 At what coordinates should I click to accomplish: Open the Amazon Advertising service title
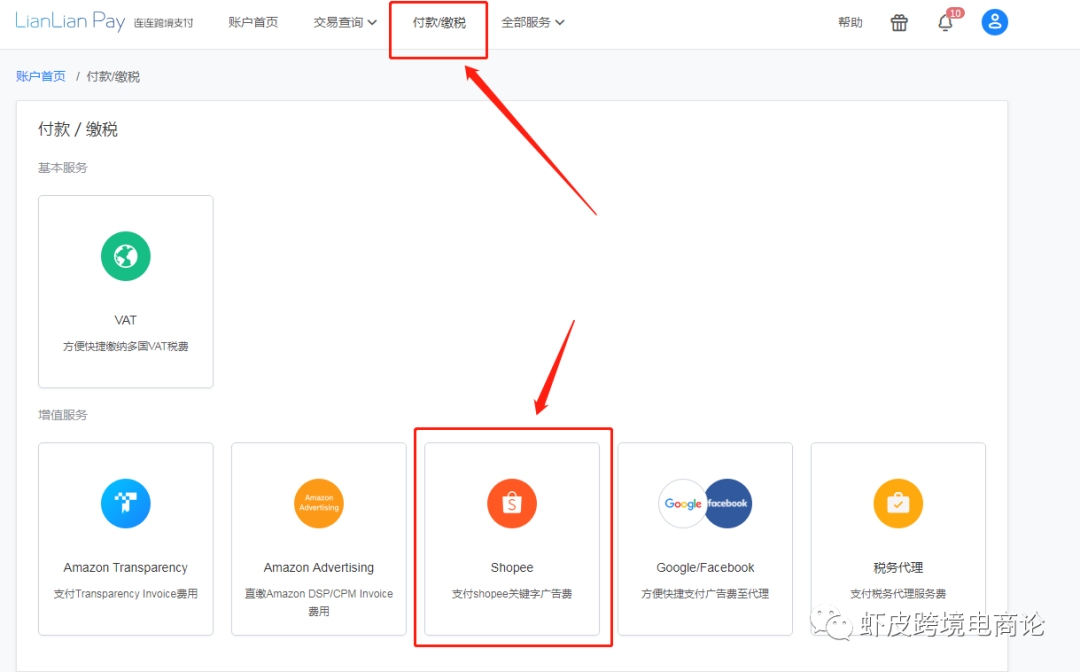pos(318,567)
